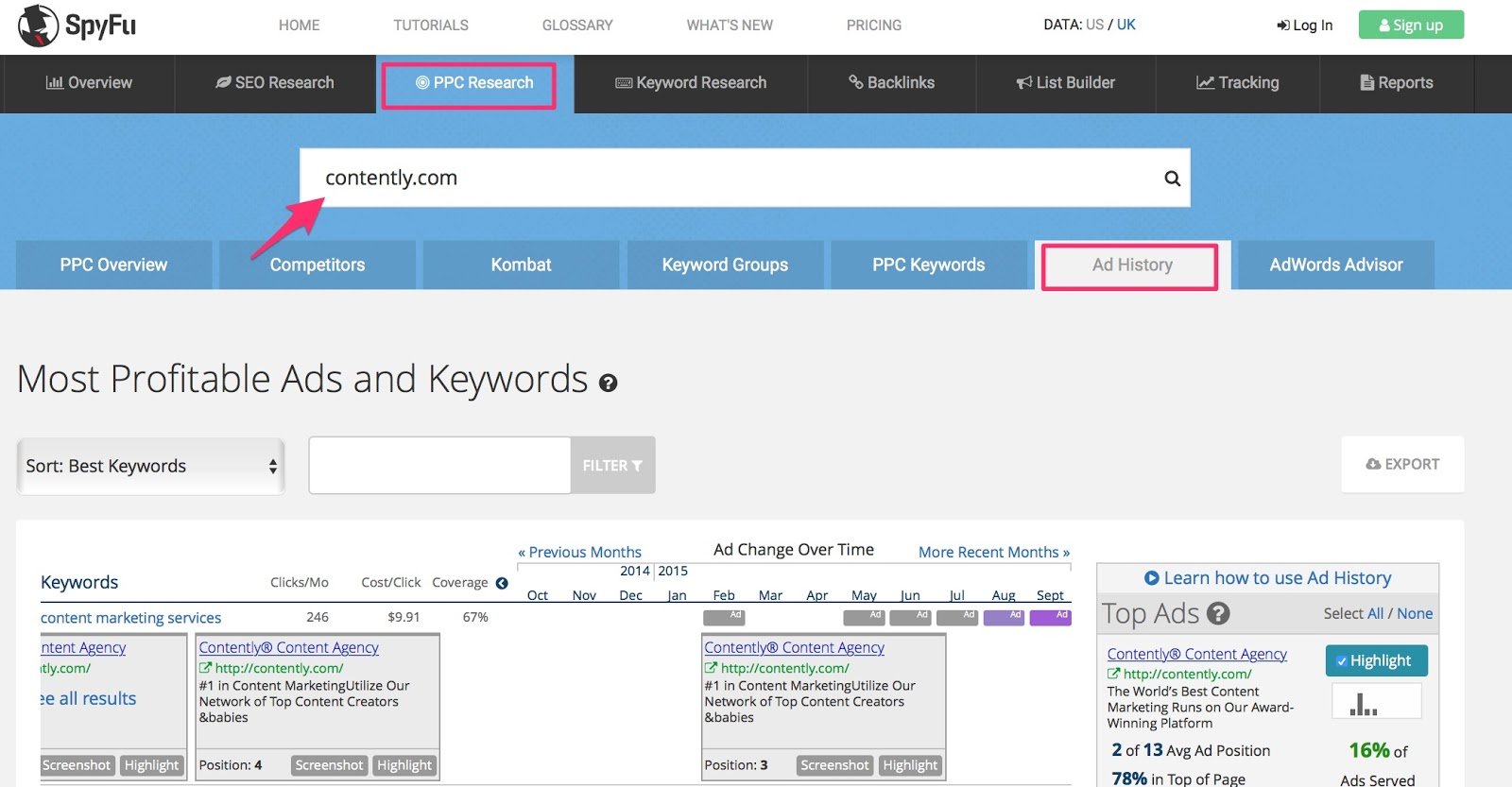Open the Tracking section
Image resolution: width=1512 pixels, height=787 pixels.
click(x=1238, y=83)
